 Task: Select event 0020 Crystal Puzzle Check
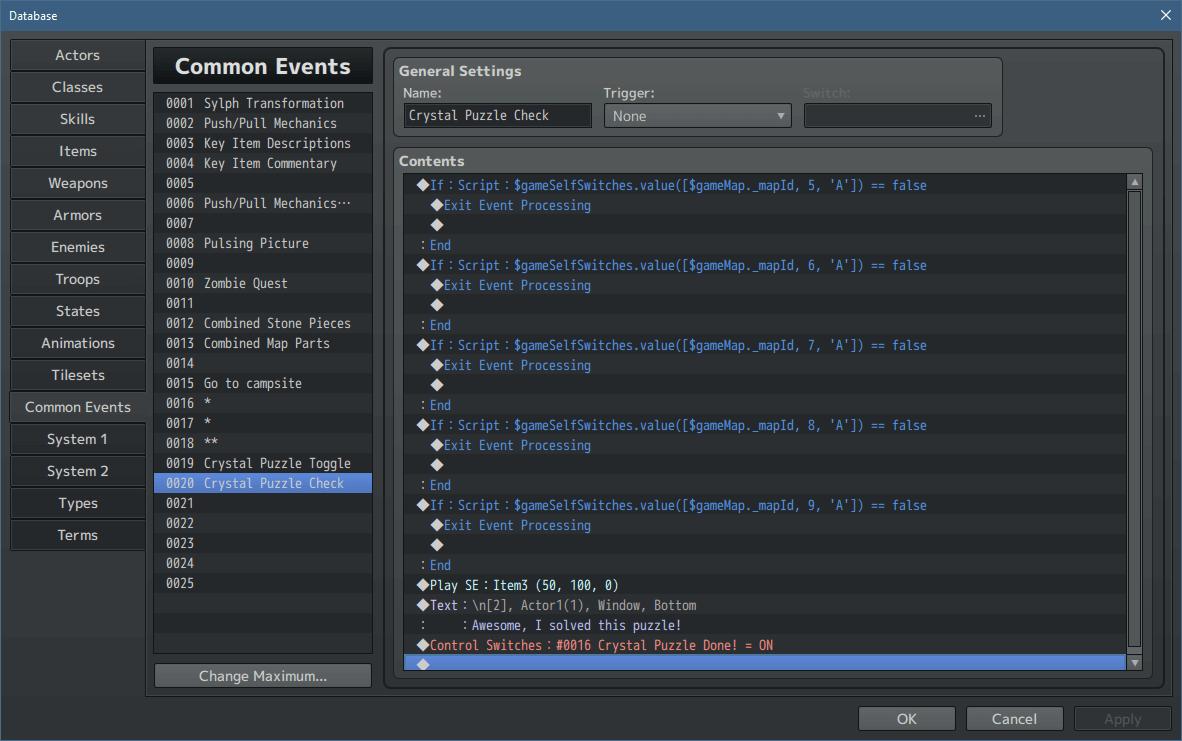[x=263, y=482]
